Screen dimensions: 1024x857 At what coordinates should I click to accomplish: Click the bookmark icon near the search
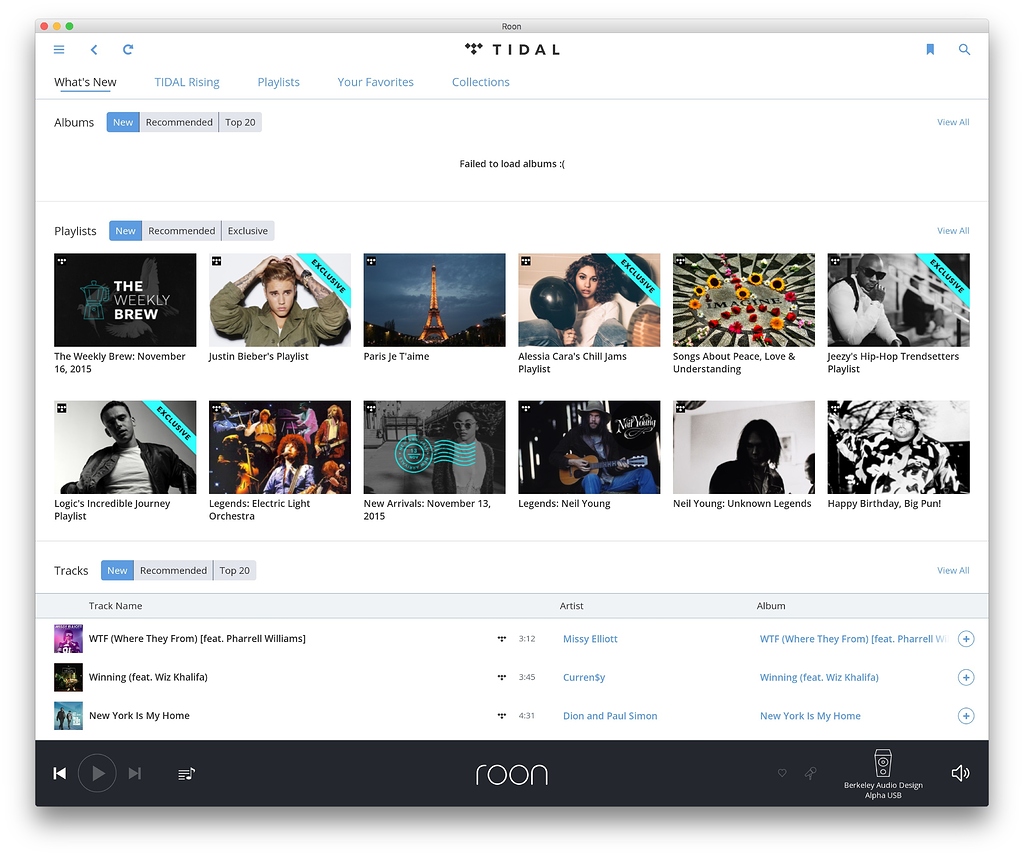pos(930,49)
